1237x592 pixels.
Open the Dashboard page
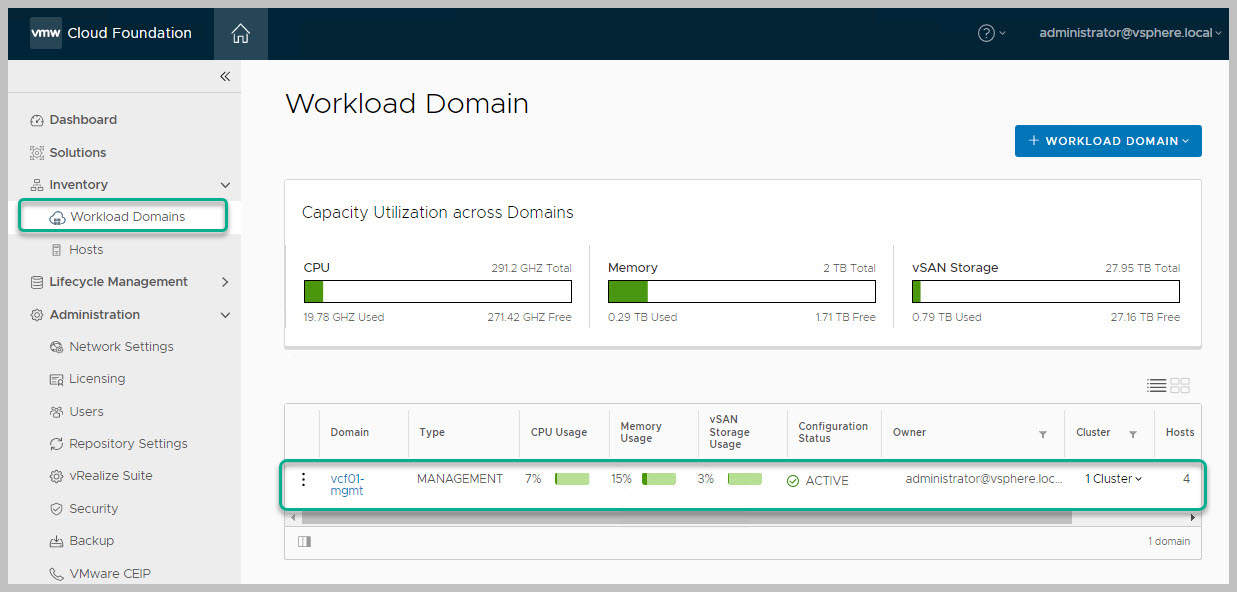(x=83, y=120)
